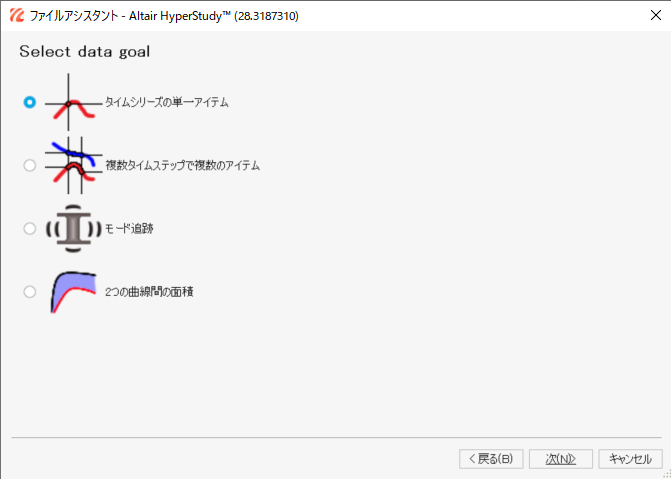The image size is (671, 479).
Task: Click the horizontal separator above the buttons
Action: tap(335, 438)
